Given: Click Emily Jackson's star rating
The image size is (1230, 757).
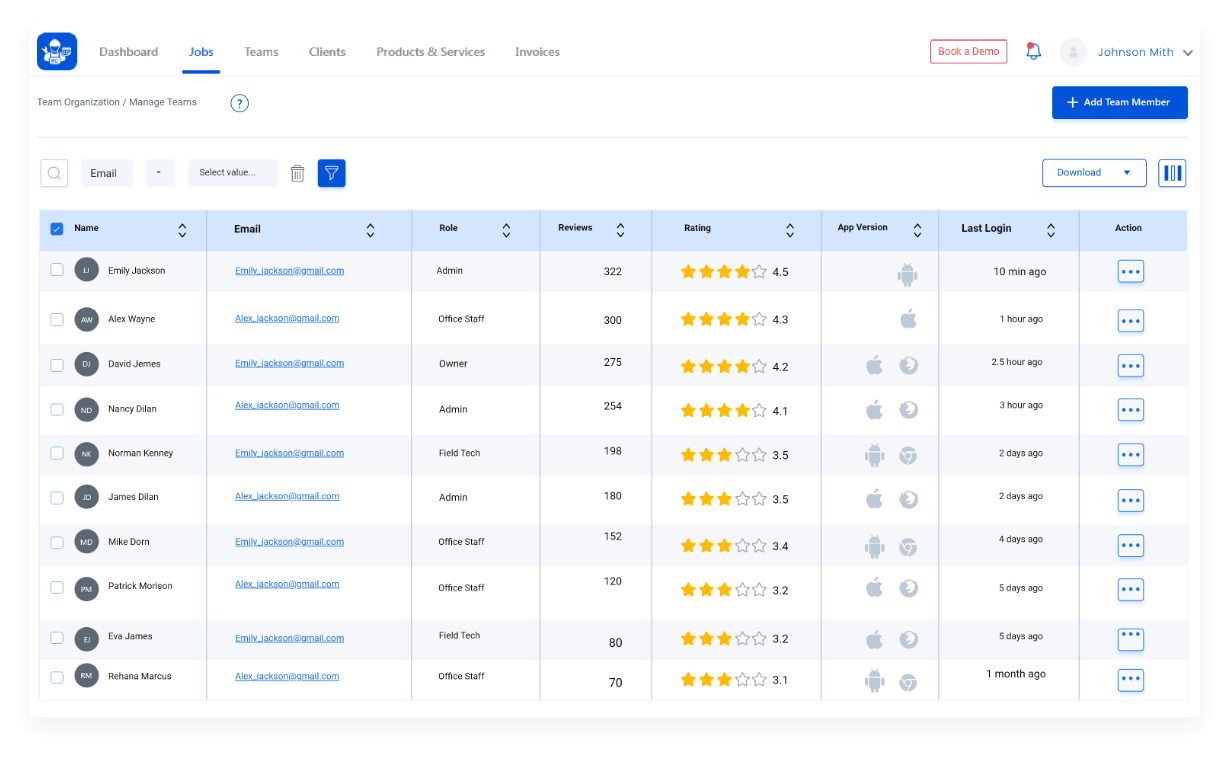Looking at the screenshot, I should pyautogui.click(x=723, y=271).
